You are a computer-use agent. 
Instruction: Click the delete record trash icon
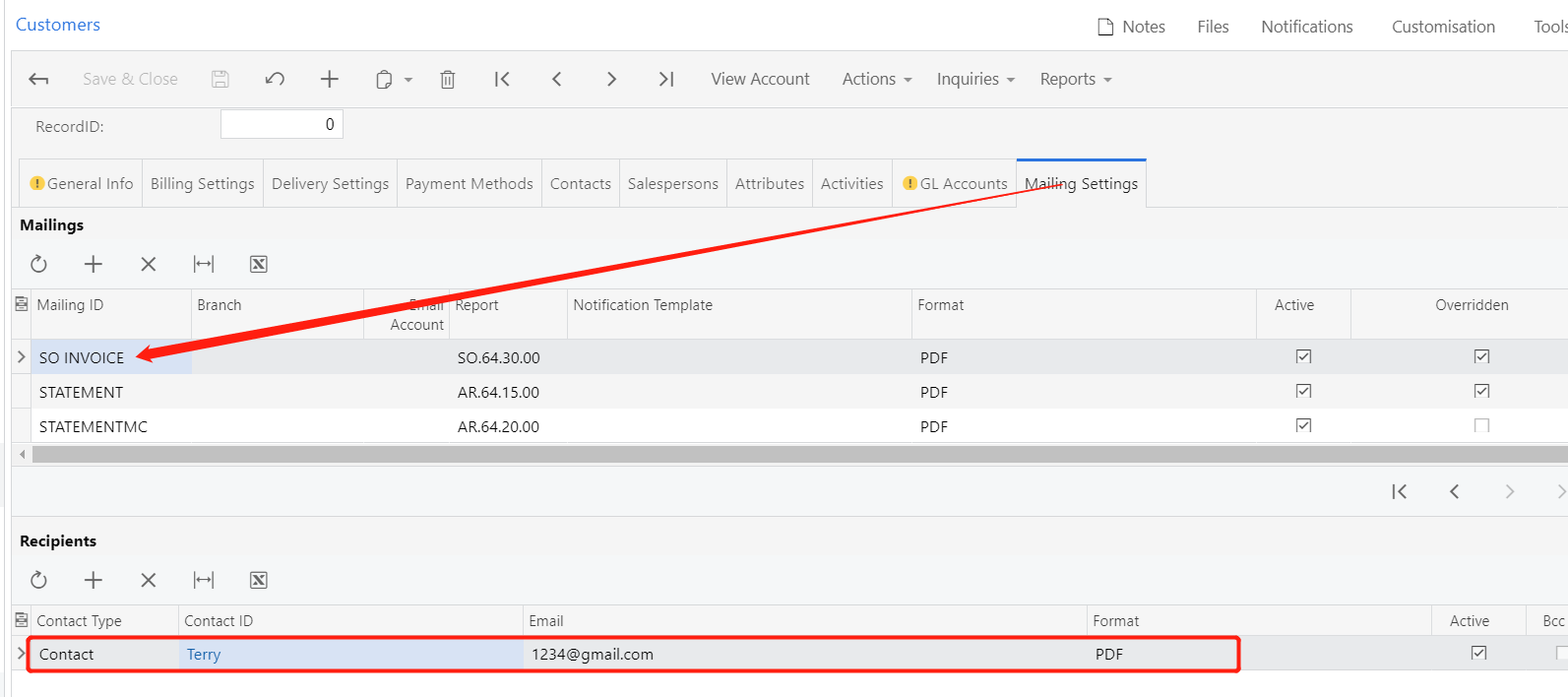pos(447,80)
